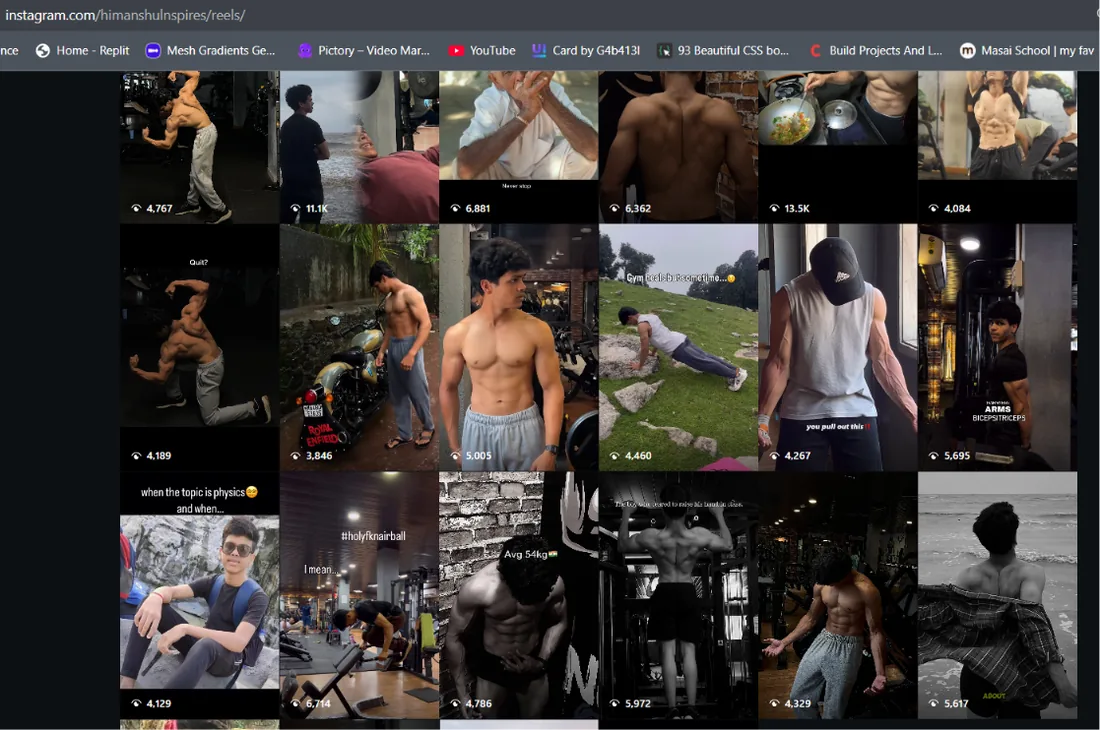Click the 3,846 view count text
This screenshot has height=730, width=1100.
click(x=319, y=456)
